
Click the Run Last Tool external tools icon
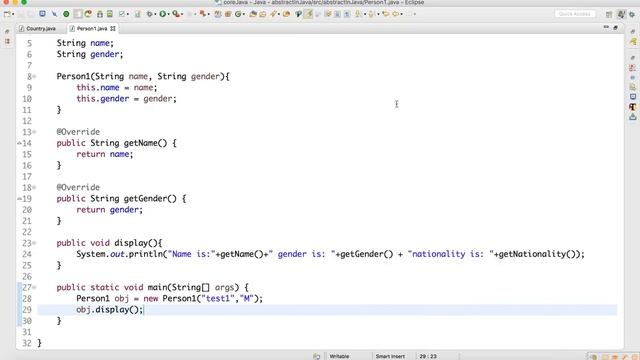point(176,14)
